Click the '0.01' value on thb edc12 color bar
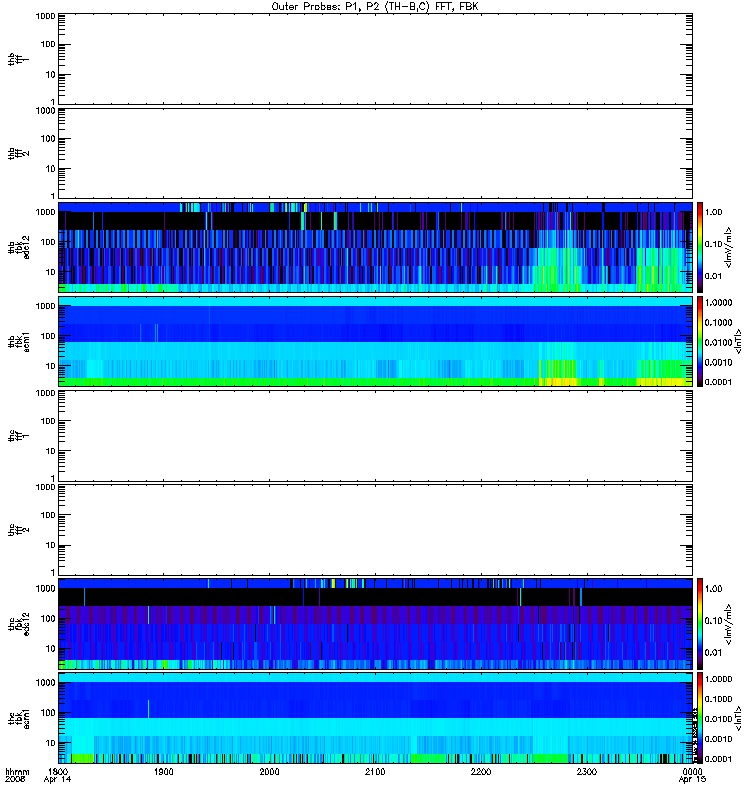 [713, 276]
